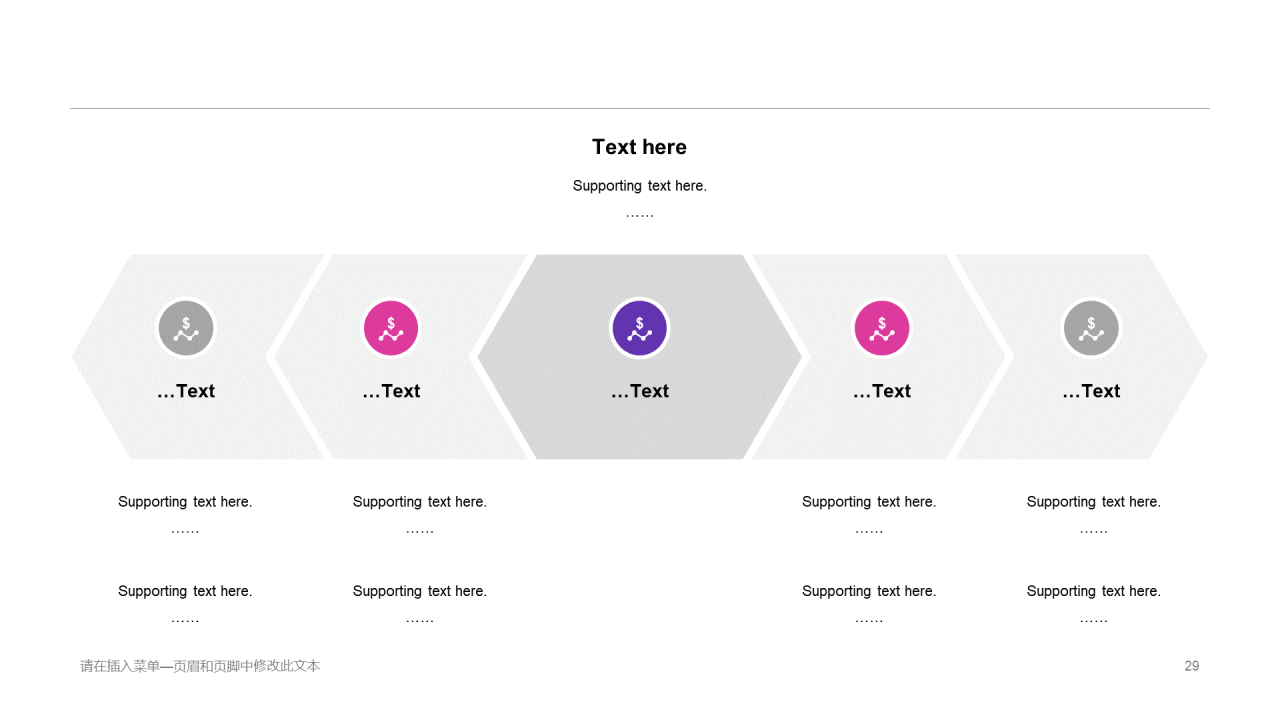Image resolution: width=1280 pixels, height=720 pixels.
Task: Select upper supporting text under last chevron
Action: pos(1094,502)
